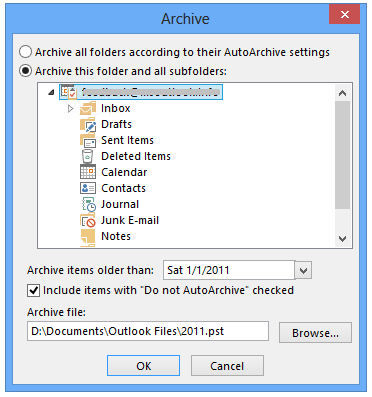Click the Sent Items envelope icon
The image size is (372, 397).
coord(88,141)
